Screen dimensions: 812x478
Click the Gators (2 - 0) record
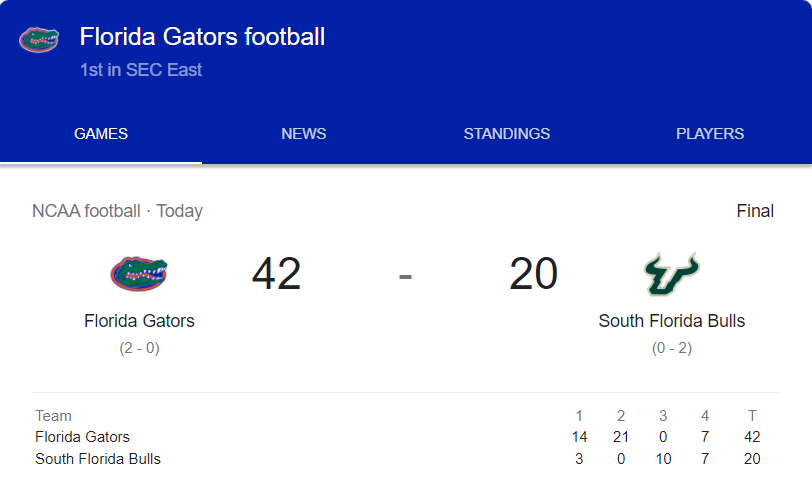click(x=139, y=348)
